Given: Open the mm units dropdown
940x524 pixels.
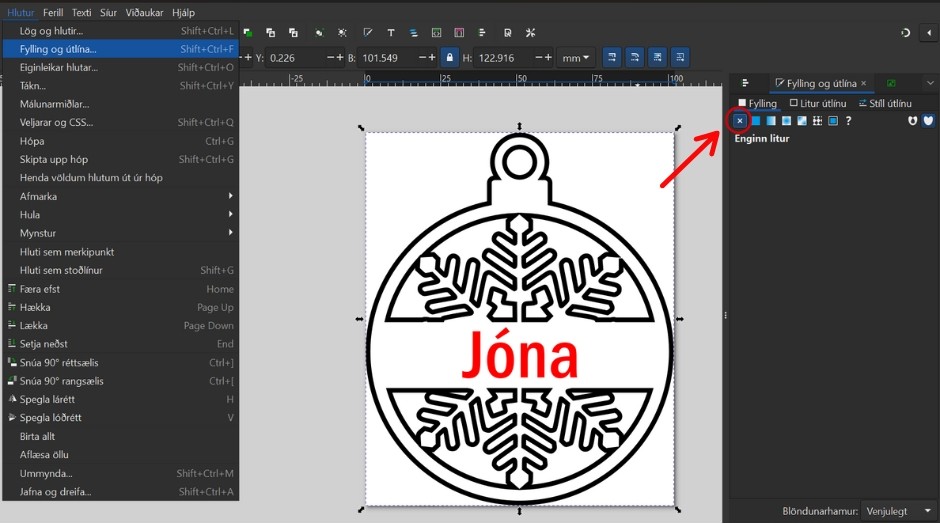Looking at the screenshot, I should point(576,58).
